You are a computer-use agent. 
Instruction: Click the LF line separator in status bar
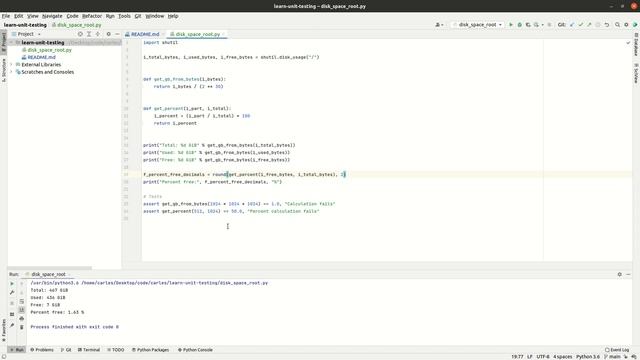529,357
